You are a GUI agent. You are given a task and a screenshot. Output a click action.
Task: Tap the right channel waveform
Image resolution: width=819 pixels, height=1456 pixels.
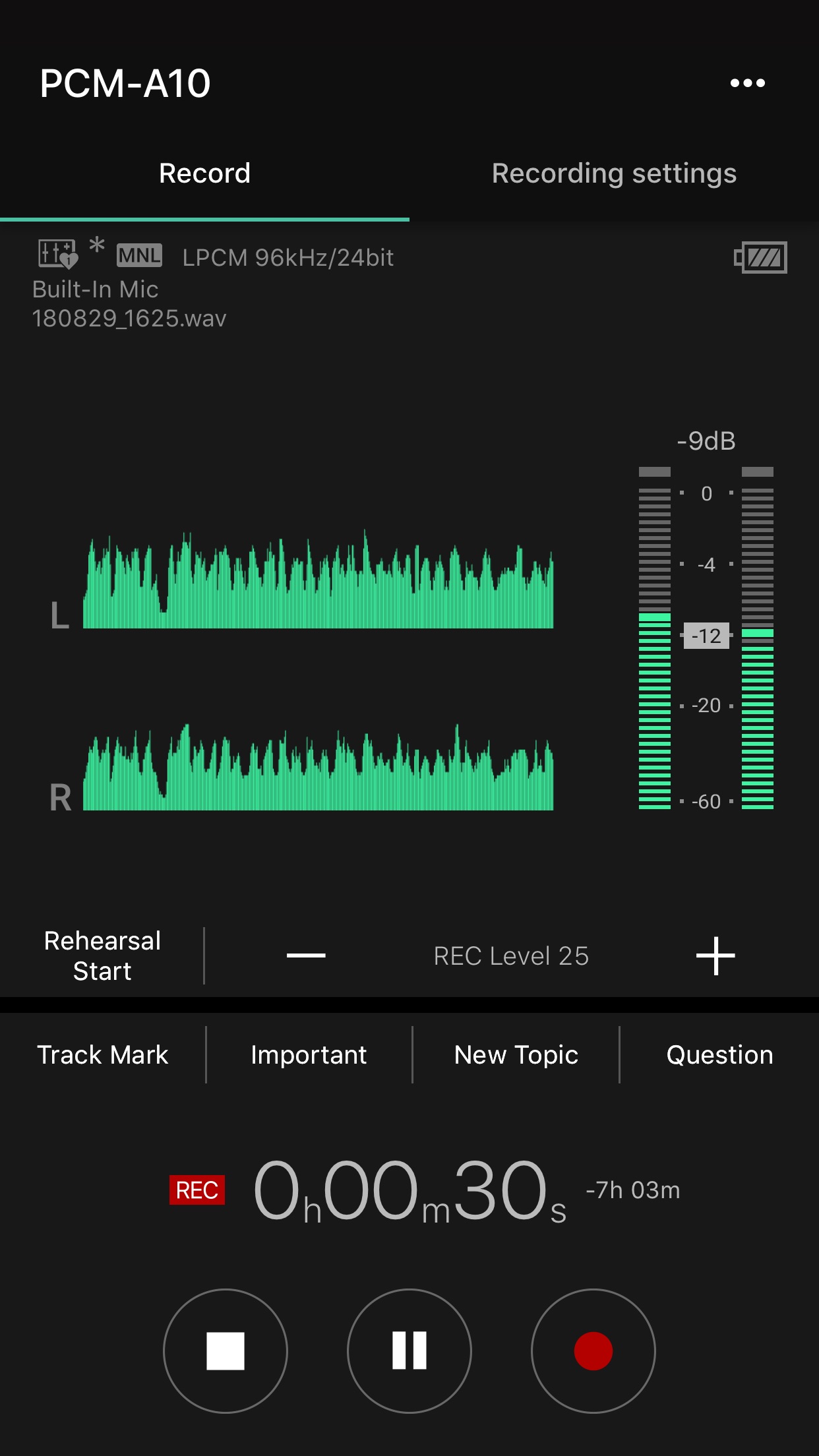pos(318,768)
